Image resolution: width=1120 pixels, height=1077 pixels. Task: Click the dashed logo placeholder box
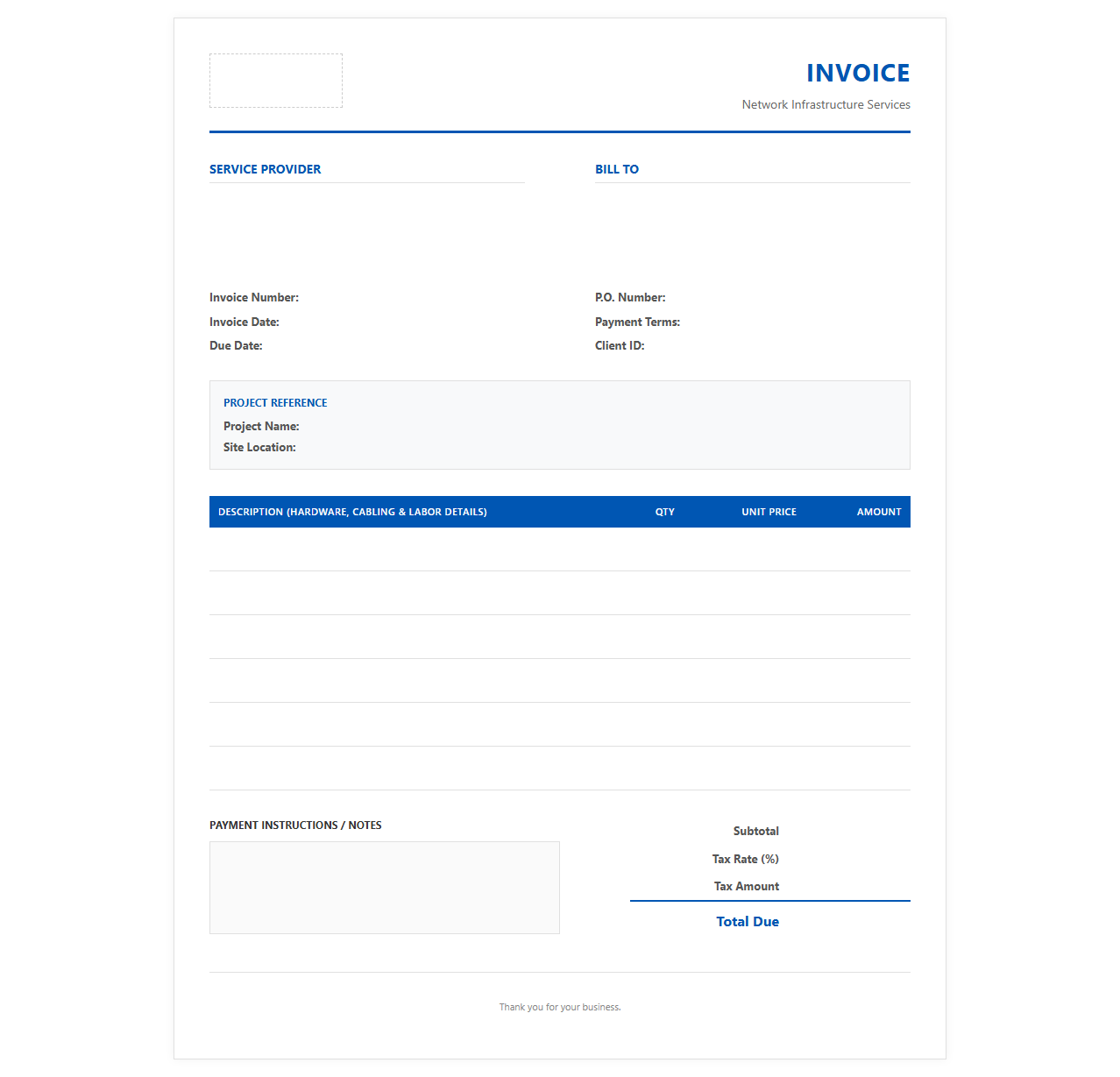276,81
